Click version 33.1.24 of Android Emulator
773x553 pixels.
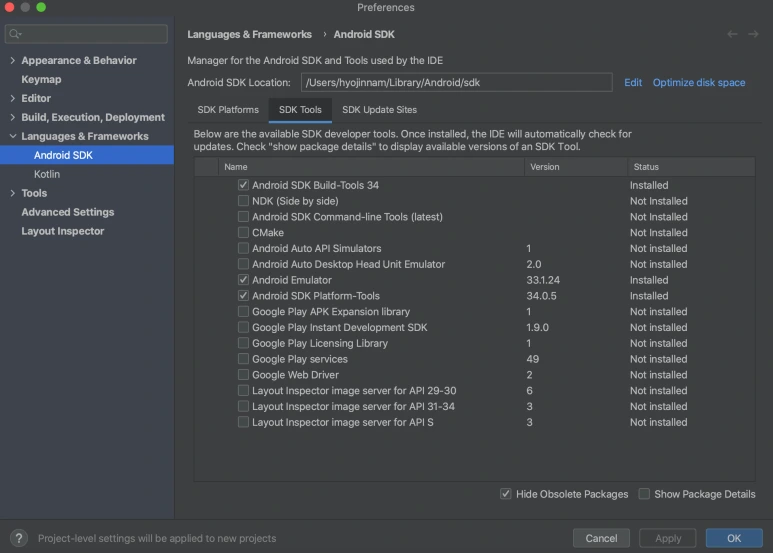(543, 280)
